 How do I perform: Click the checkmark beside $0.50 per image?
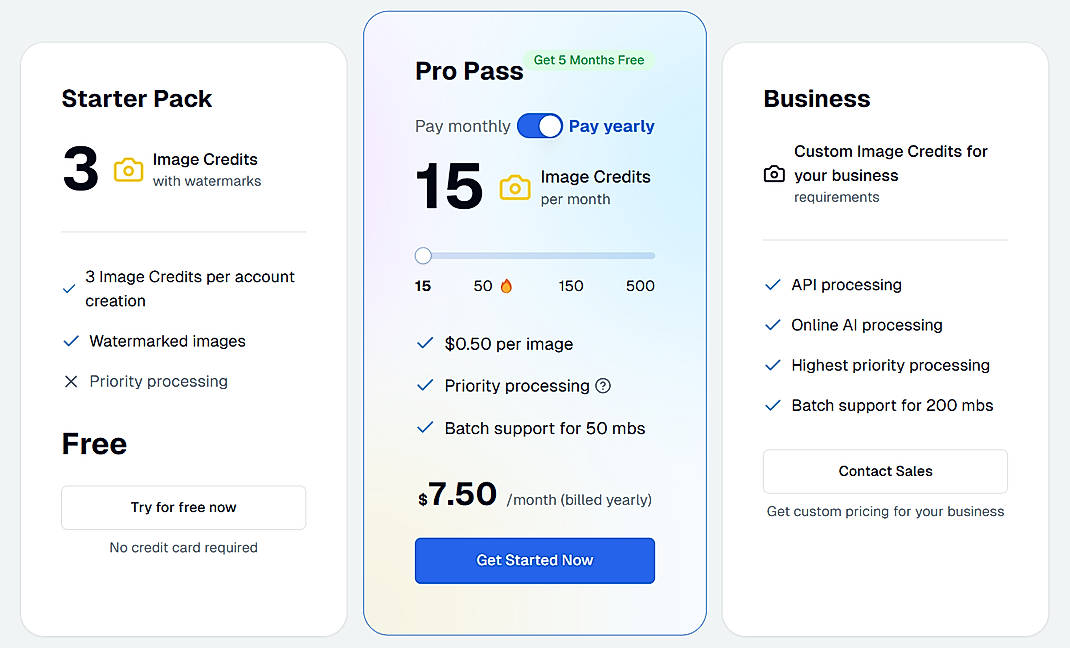[x=424, y=344]
